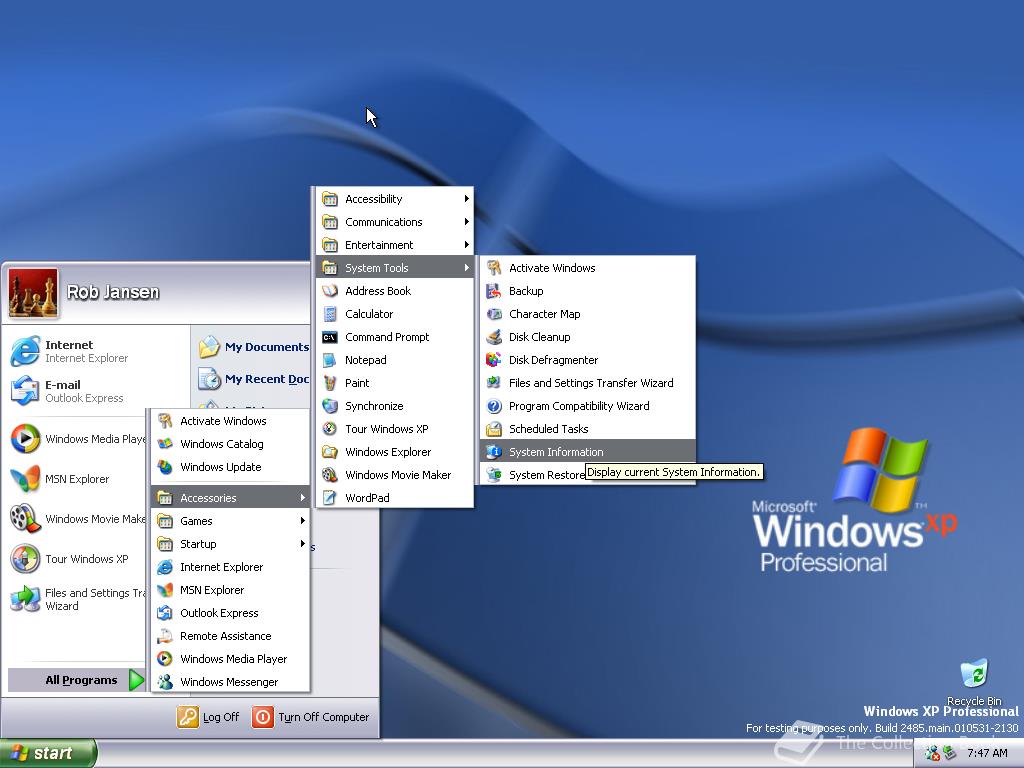Select Activate Windows in System Tools

click(x=588, y=268)
